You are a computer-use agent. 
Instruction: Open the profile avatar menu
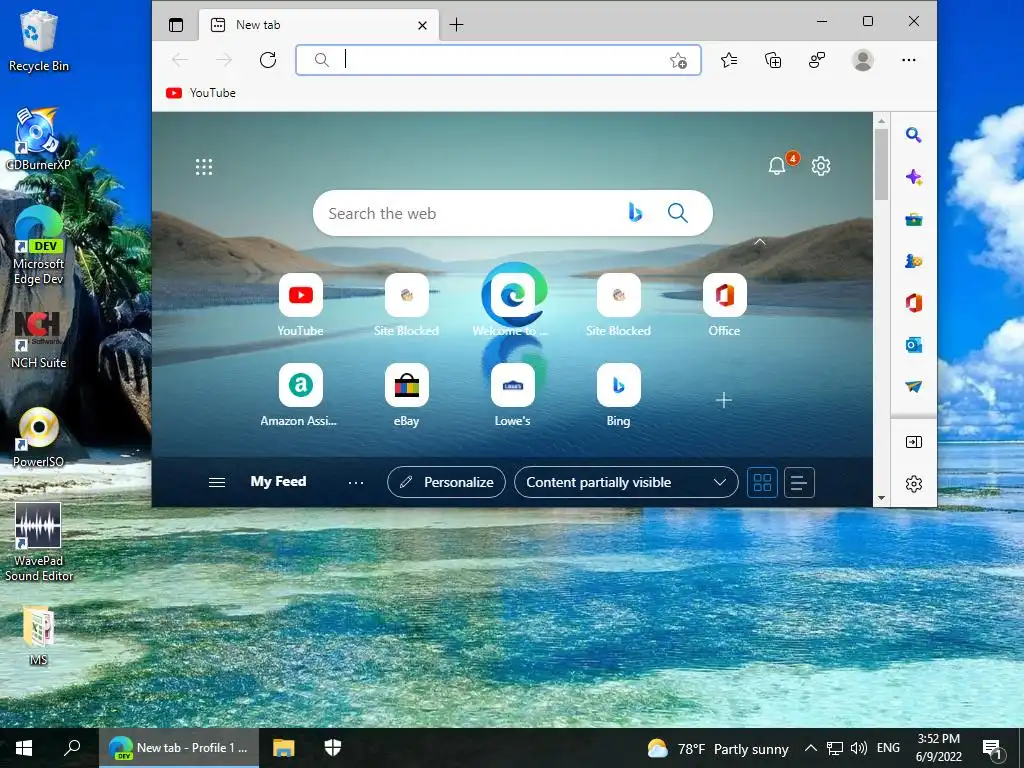coord(863,60)
